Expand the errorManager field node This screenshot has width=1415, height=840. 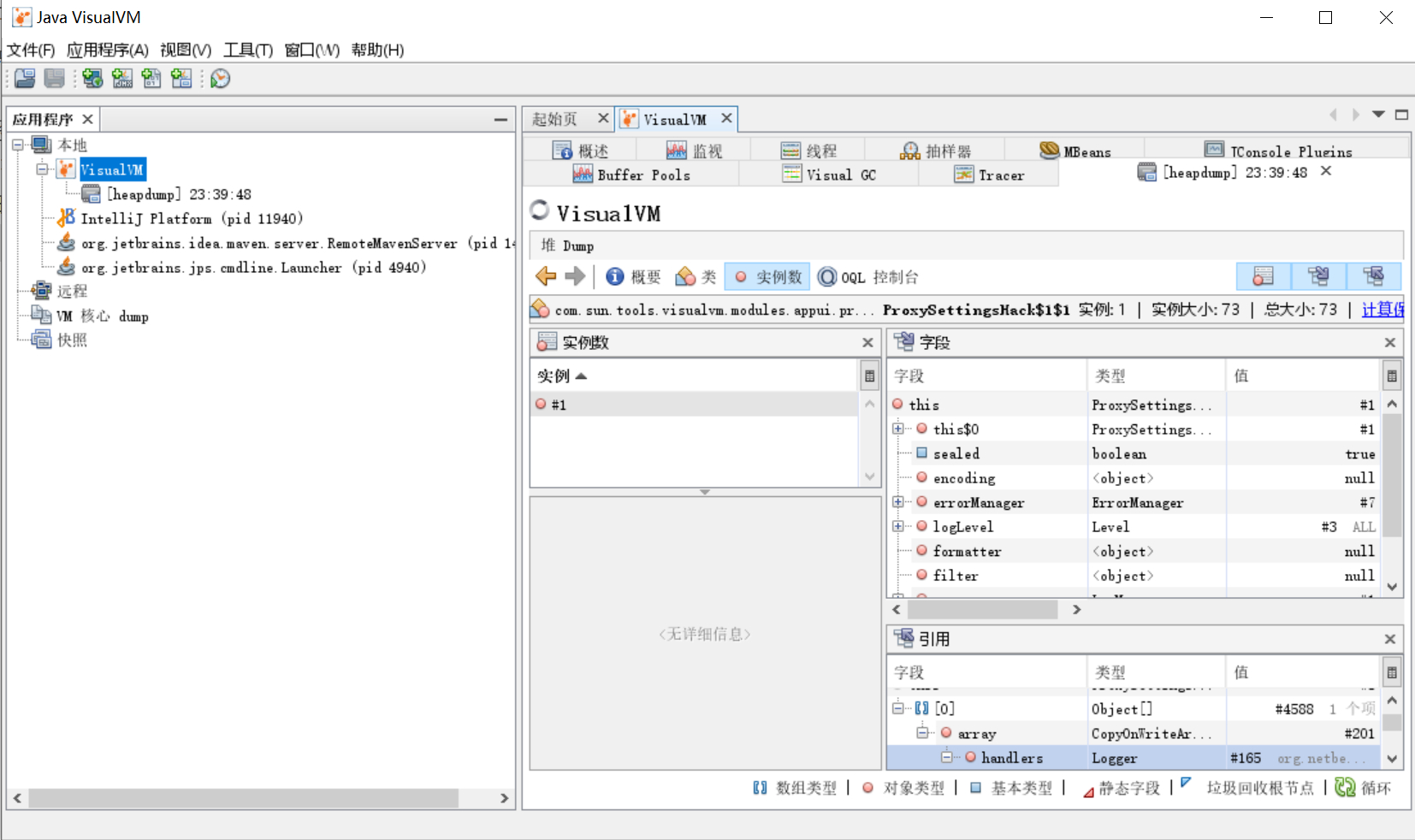tap(897, 502)
